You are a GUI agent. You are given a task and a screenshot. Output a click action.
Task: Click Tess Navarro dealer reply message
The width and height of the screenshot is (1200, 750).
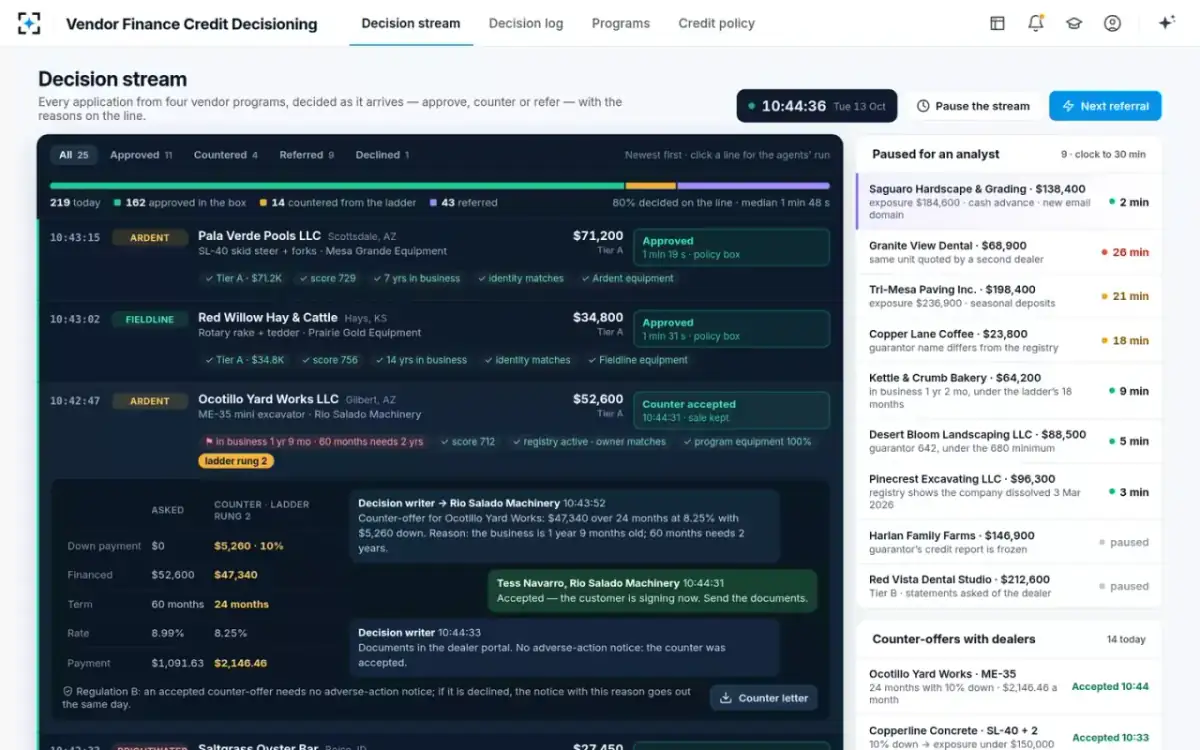tap(652, 590)
